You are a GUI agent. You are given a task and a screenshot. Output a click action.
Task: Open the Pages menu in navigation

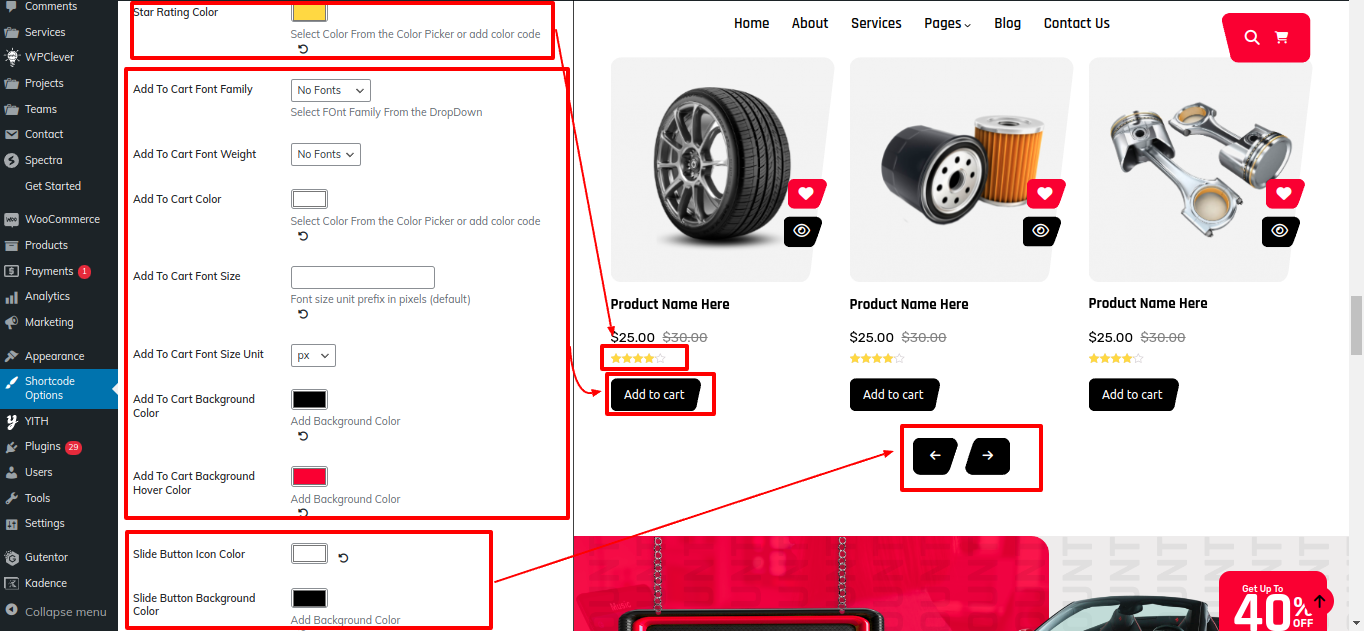point(947,23)
